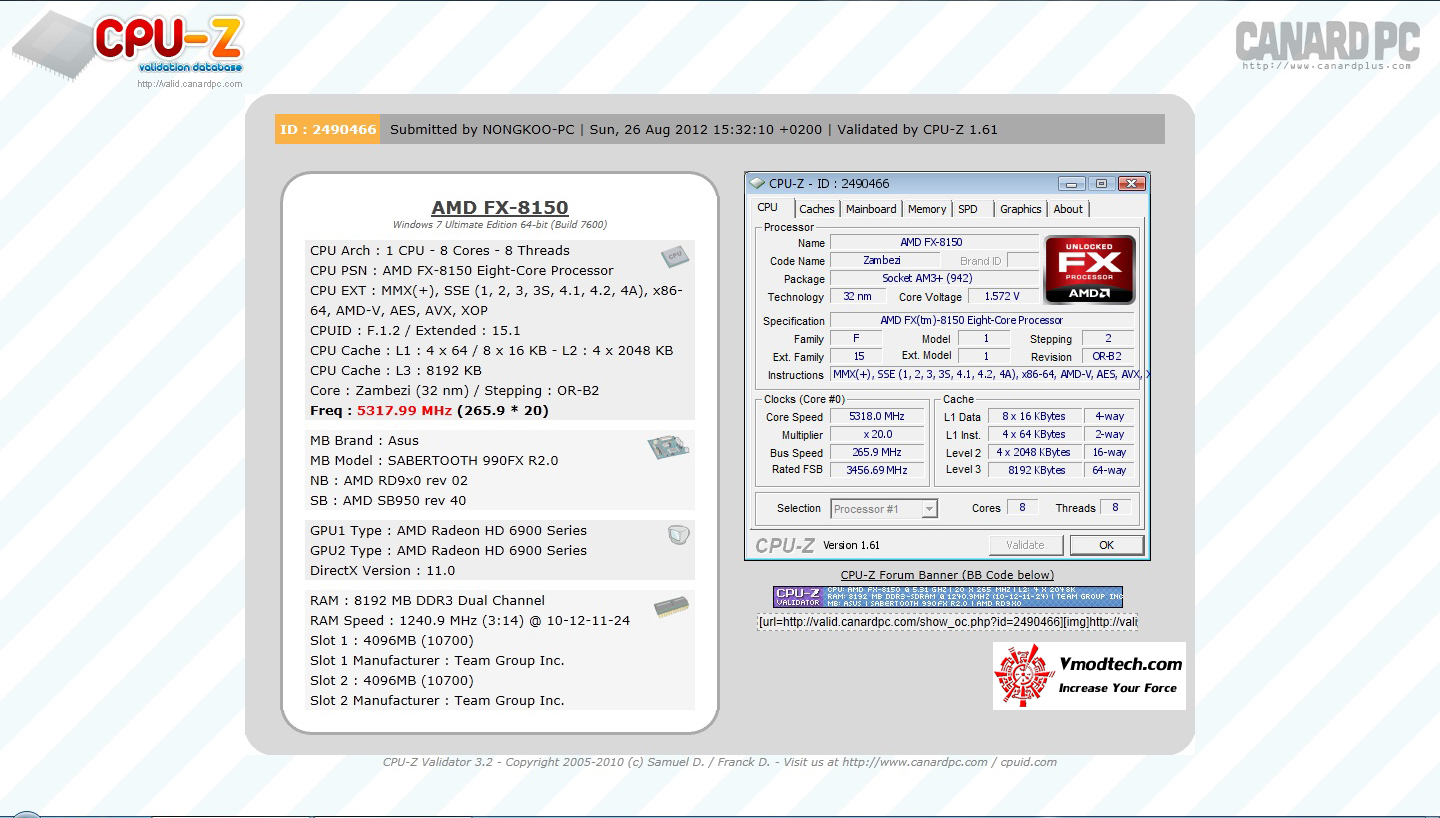
Task: Select the SPD tab
Action: coord(968,209)
